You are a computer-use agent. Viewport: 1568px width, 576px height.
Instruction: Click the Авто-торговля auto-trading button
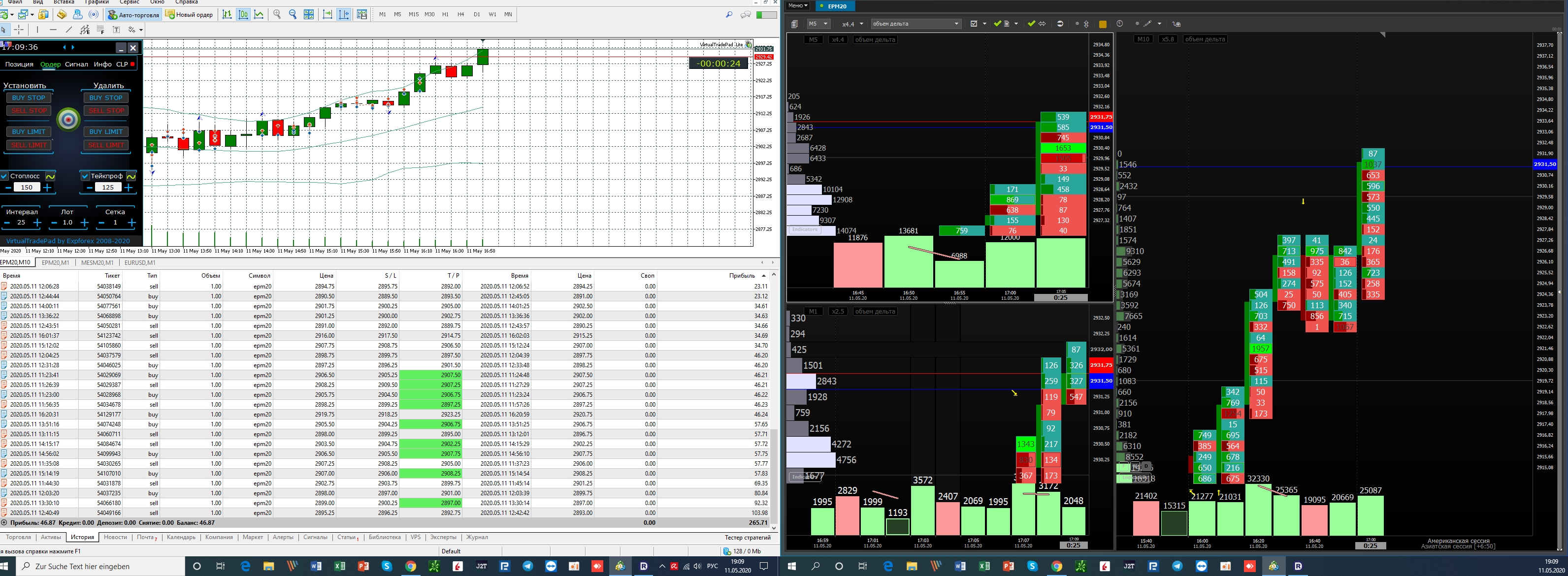pyautogui.click(x=133, y=15)
